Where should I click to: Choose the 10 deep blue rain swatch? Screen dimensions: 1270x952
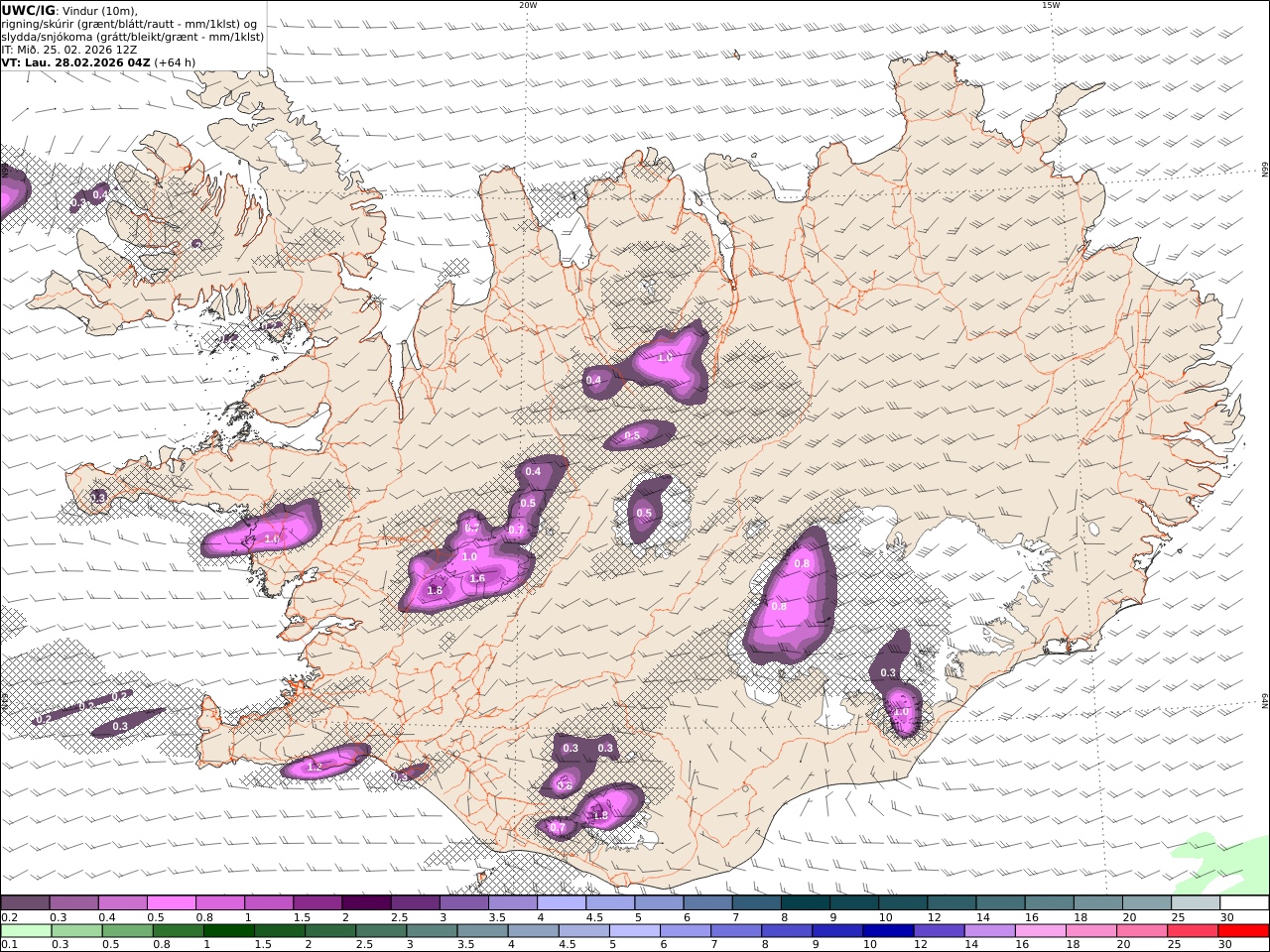(x=887, y=931)
